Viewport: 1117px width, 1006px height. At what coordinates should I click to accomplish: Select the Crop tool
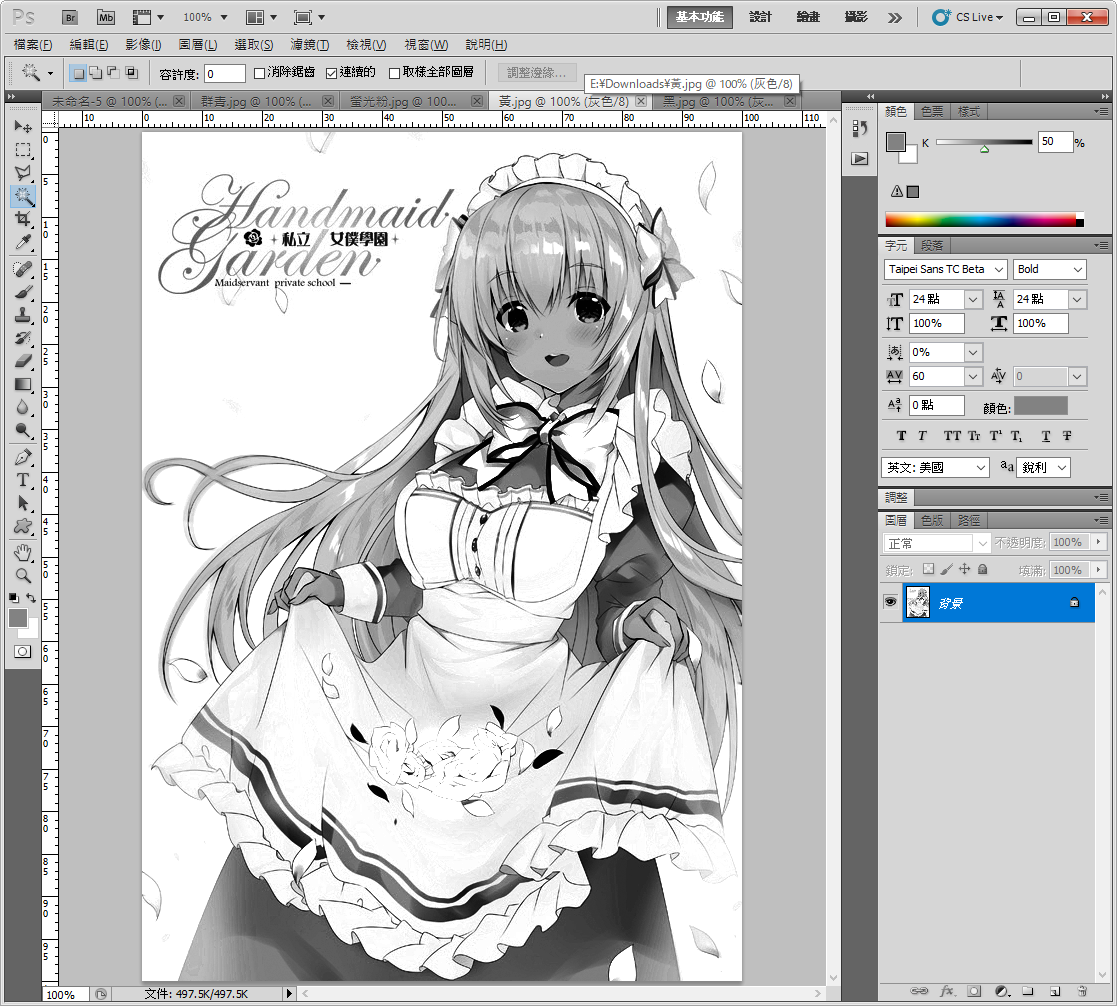pyautogui.click(x=23, y=219)
